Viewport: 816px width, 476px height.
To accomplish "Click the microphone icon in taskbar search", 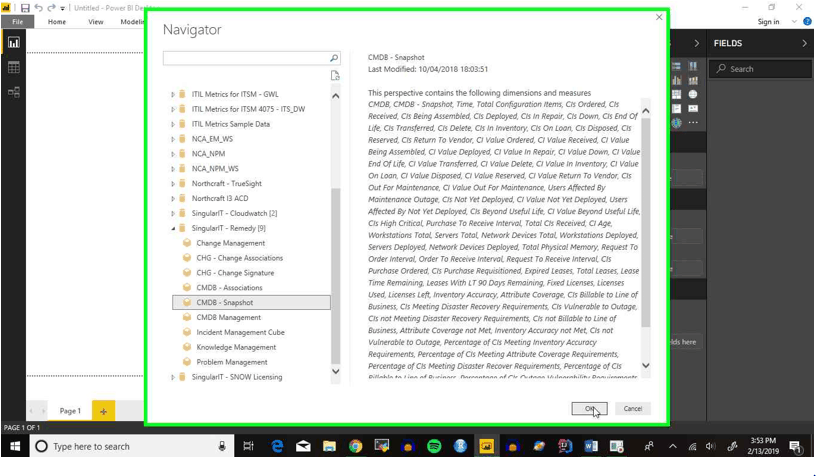I will tap(222, 446).
